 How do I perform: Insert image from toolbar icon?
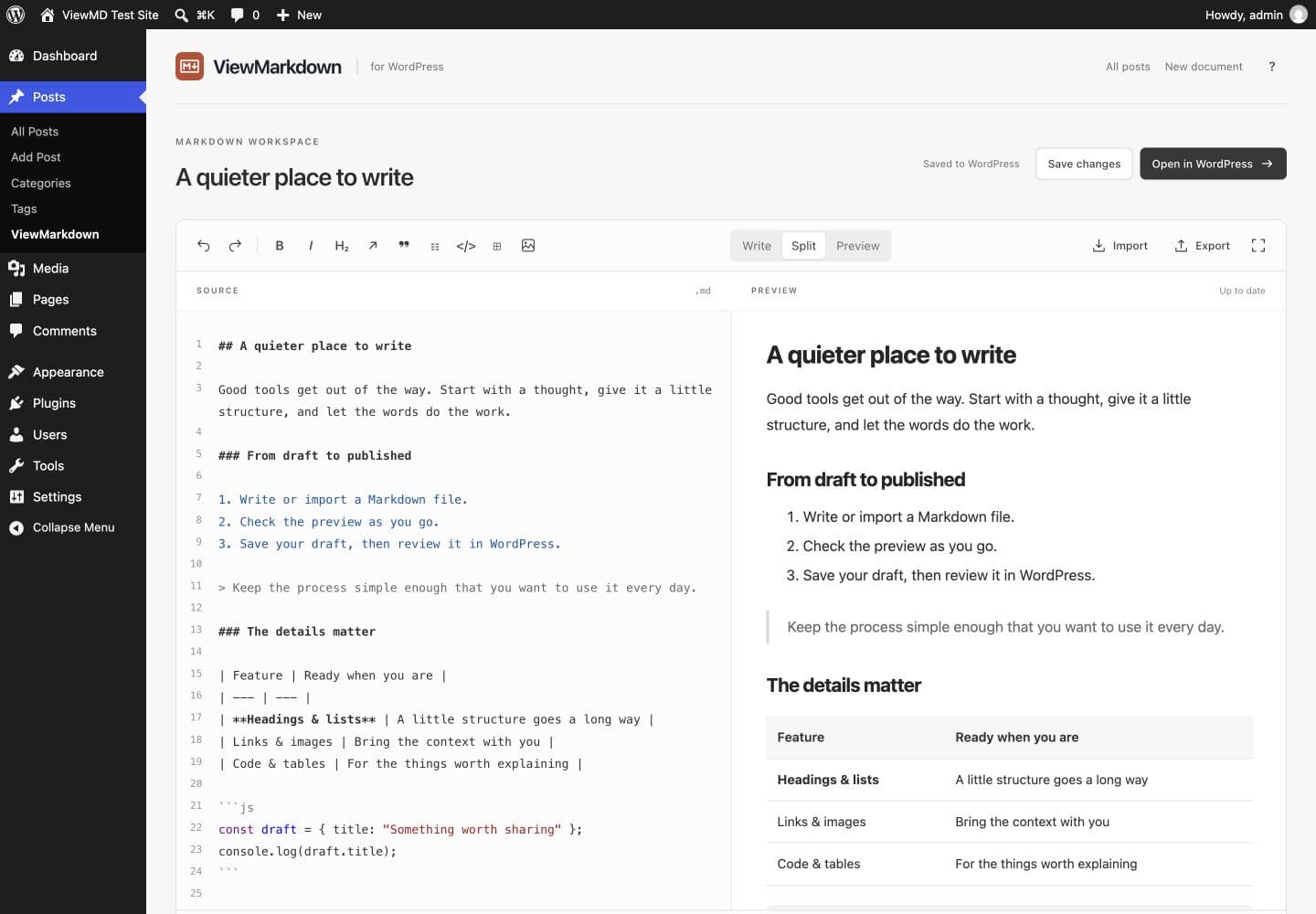528,246
